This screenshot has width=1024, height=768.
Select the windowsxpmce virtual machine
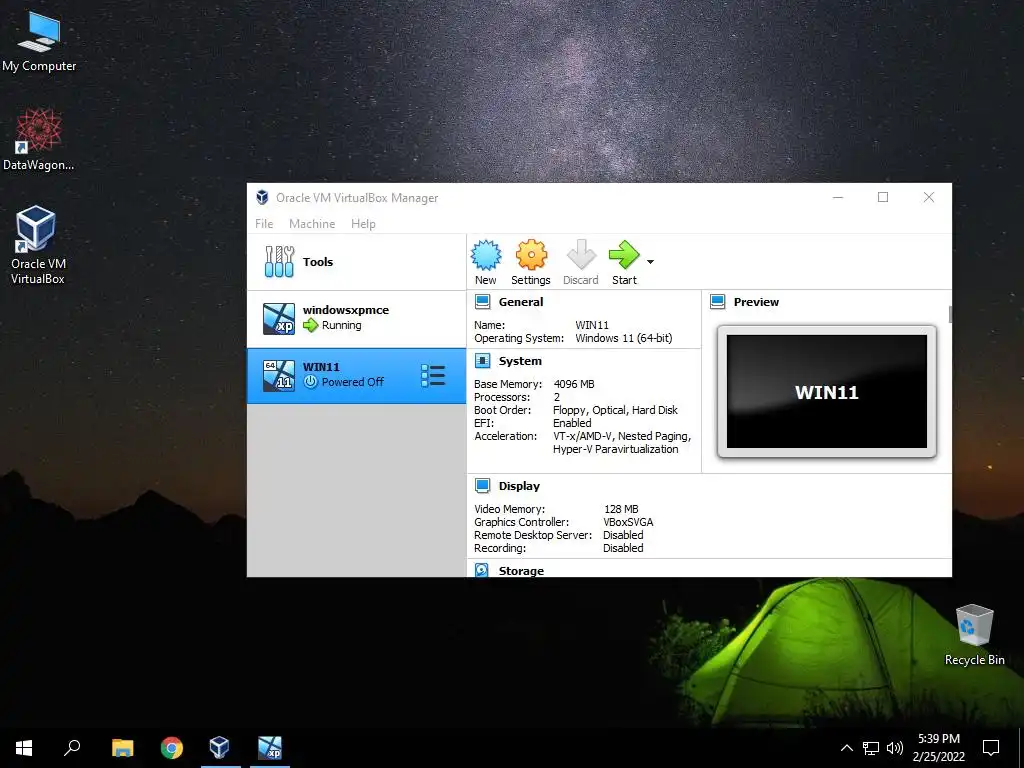tap(357, 319)
